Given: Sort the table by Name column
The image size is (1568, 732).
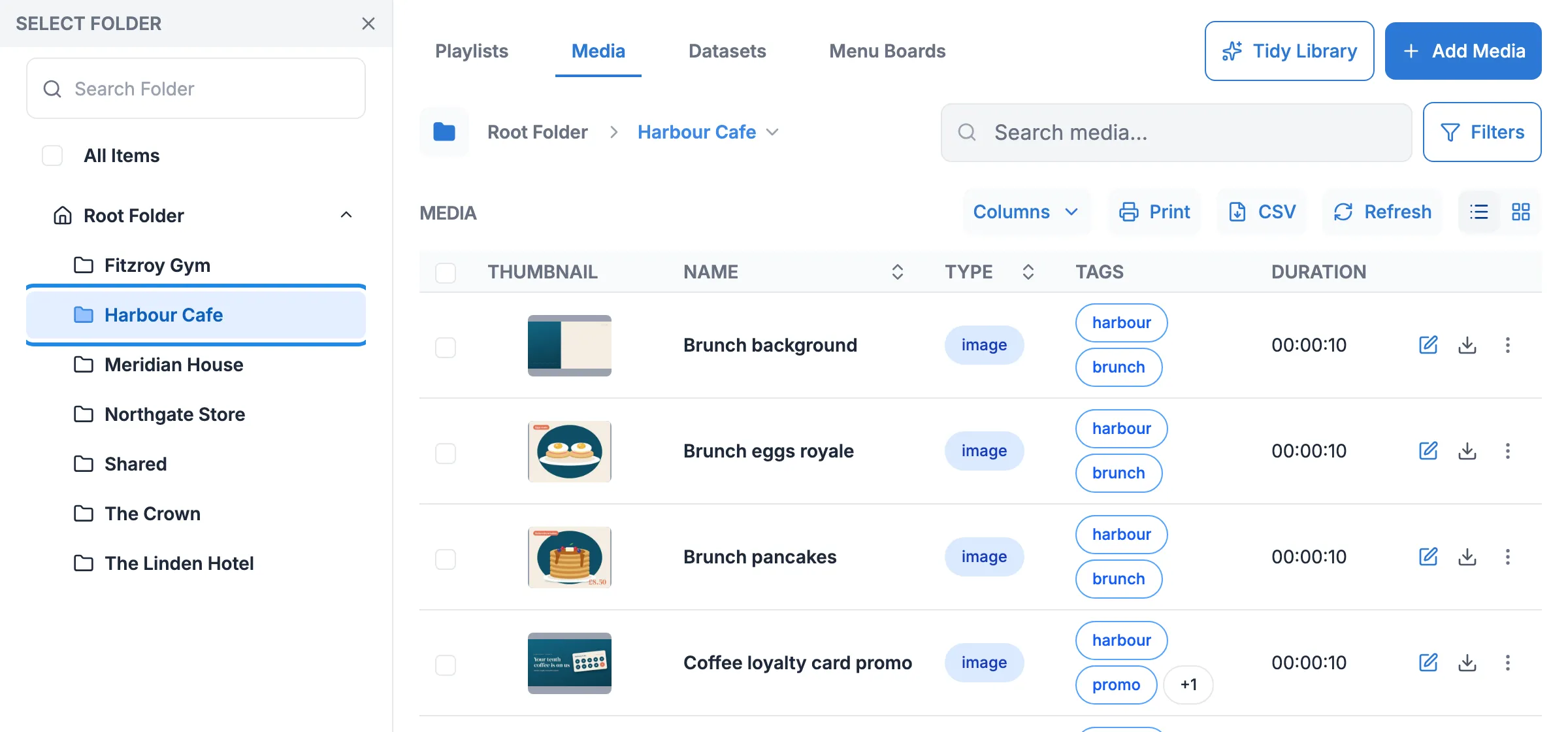Looking at the screenshot, I should point(898,272).
